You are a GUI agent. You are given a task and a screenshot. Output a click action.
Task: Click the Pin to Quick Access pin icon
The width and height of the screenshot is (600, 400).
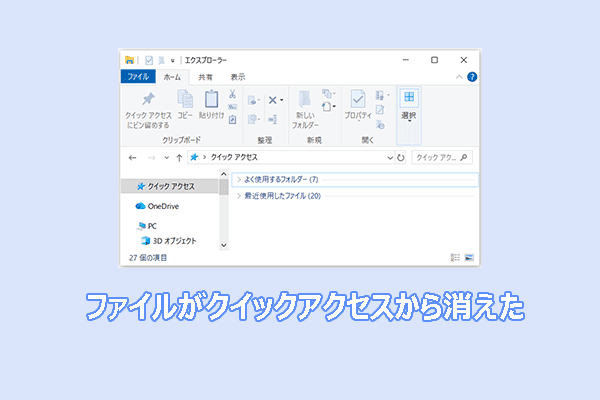[x=148, y=99]
